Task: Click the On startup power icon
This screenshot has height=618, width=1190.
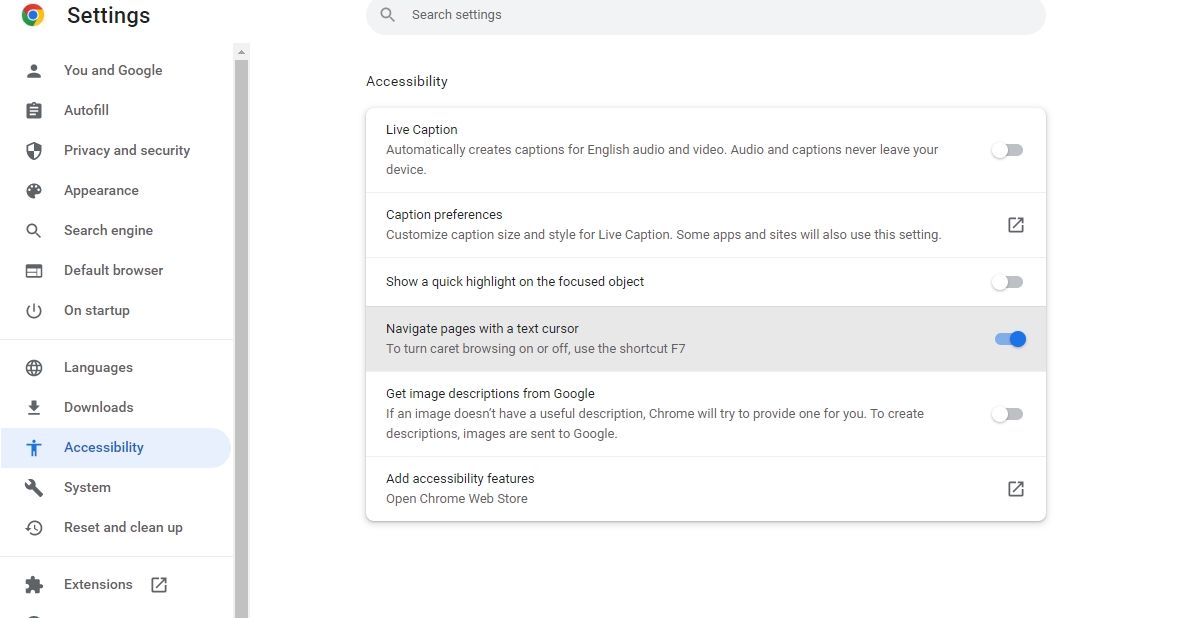Action: pos(34,310)
